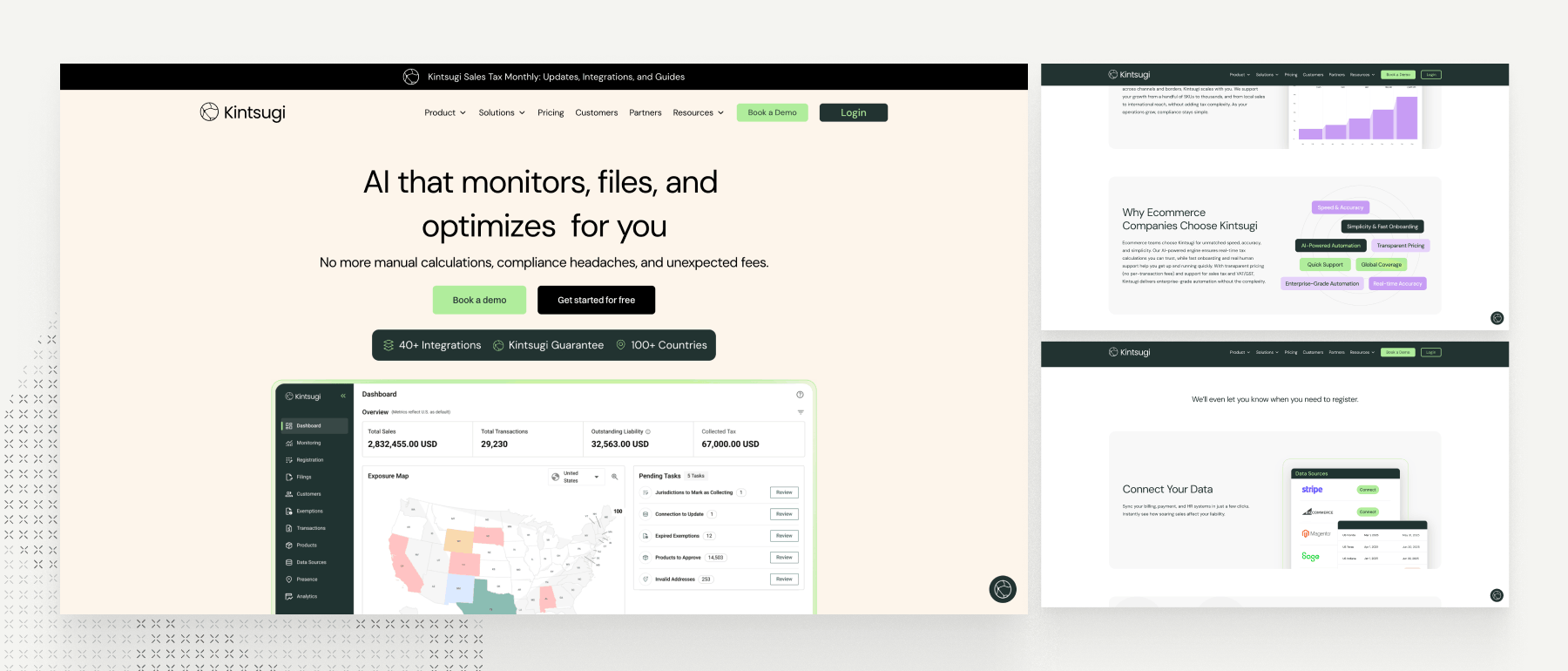Expand the Resources menu on the Why Ecommerce page

click(x=1362, y=75)
